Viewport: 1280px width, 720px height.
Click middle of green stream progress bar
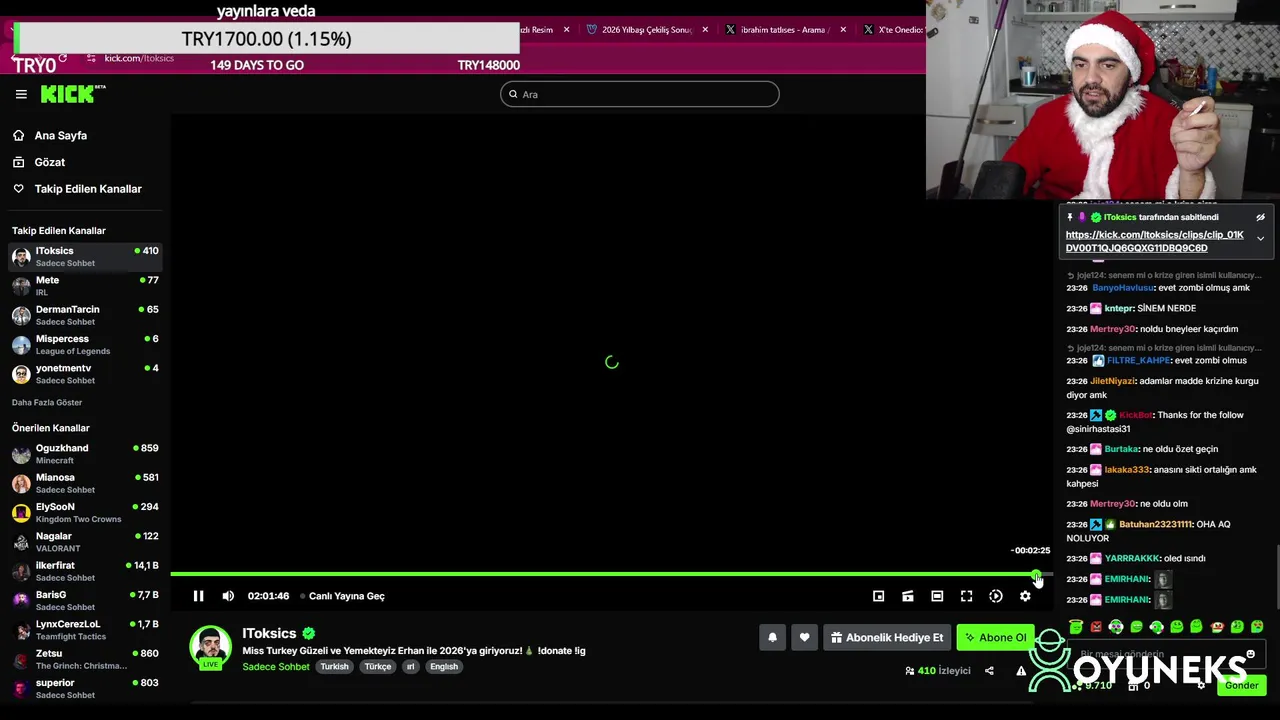coord(604,574)
